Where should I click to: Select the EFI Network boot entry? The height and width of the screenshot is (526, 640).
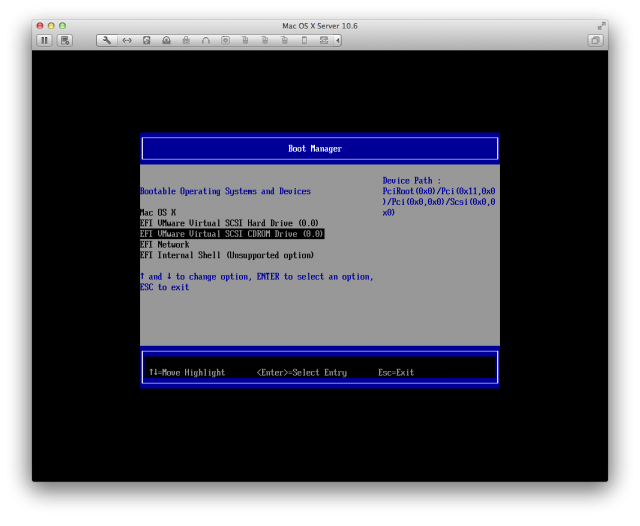pyautogui.click(x=164, y=244)
